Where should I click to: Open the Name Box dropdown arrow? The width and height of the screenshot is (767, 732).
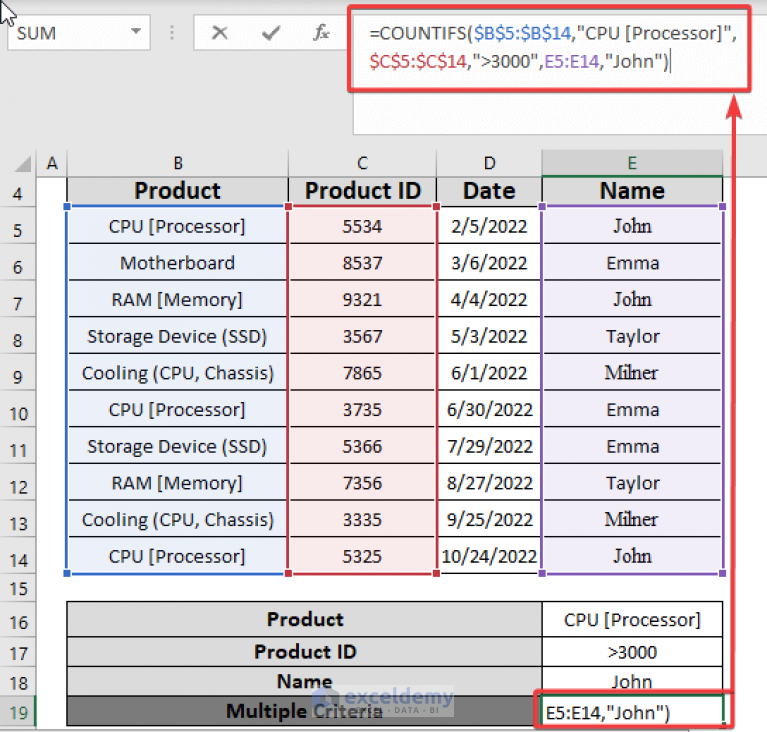(136, 32)
